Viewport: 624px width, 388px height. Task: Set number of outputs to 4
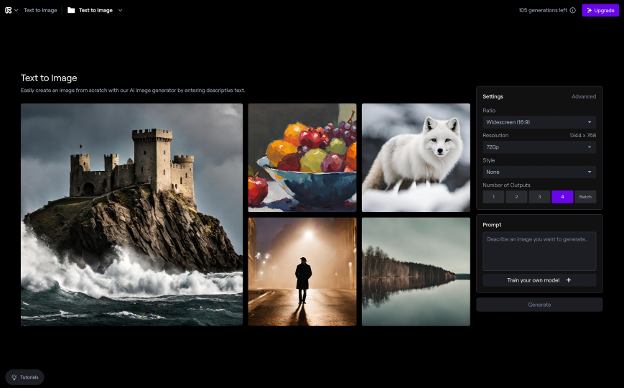pos(562,197)
